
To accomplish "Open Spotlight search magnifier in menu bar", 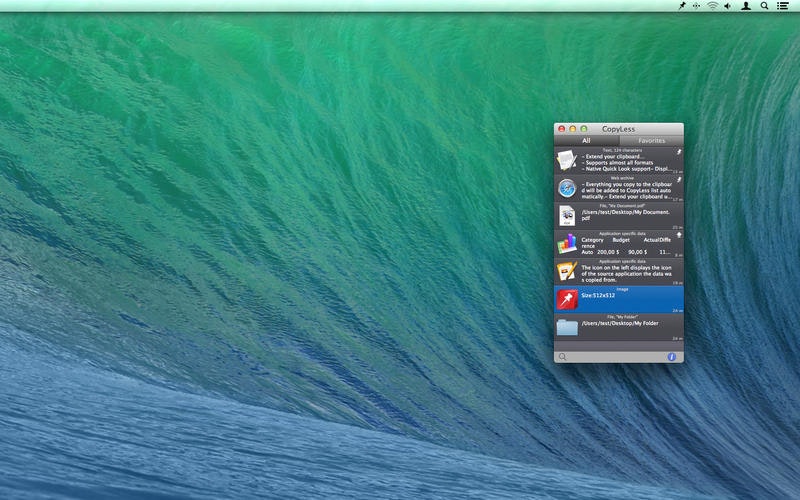I will pyautogui.click(x=765, y=6).
